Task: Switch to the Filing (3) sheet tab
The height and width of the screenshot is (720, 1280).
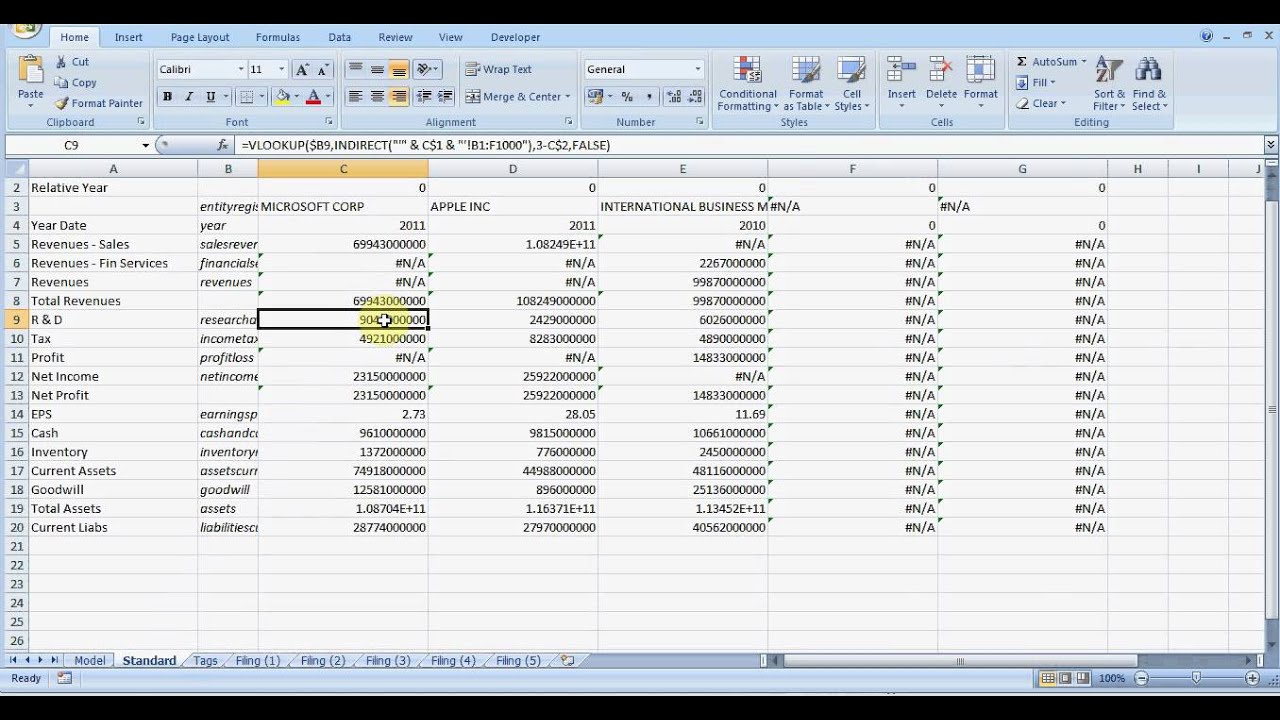Action: pos(388,661)
